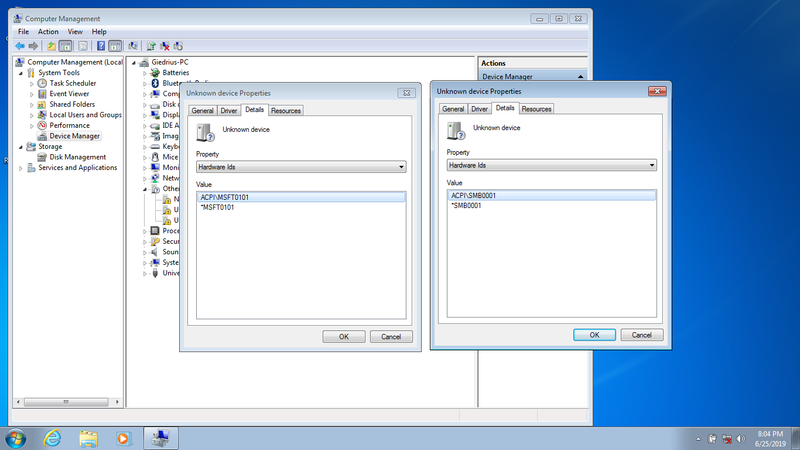The height and width of the screenshot is (450, 800).
Task: Select *SMB0001 value row
Action: click(552, 206)
